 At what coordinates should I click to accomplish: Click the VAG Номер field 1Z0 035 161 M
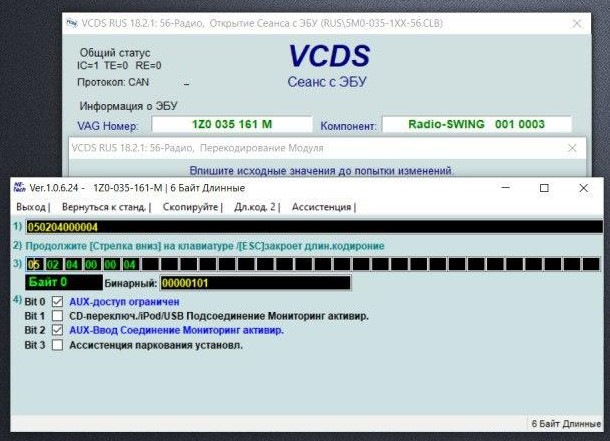point(232,124)
